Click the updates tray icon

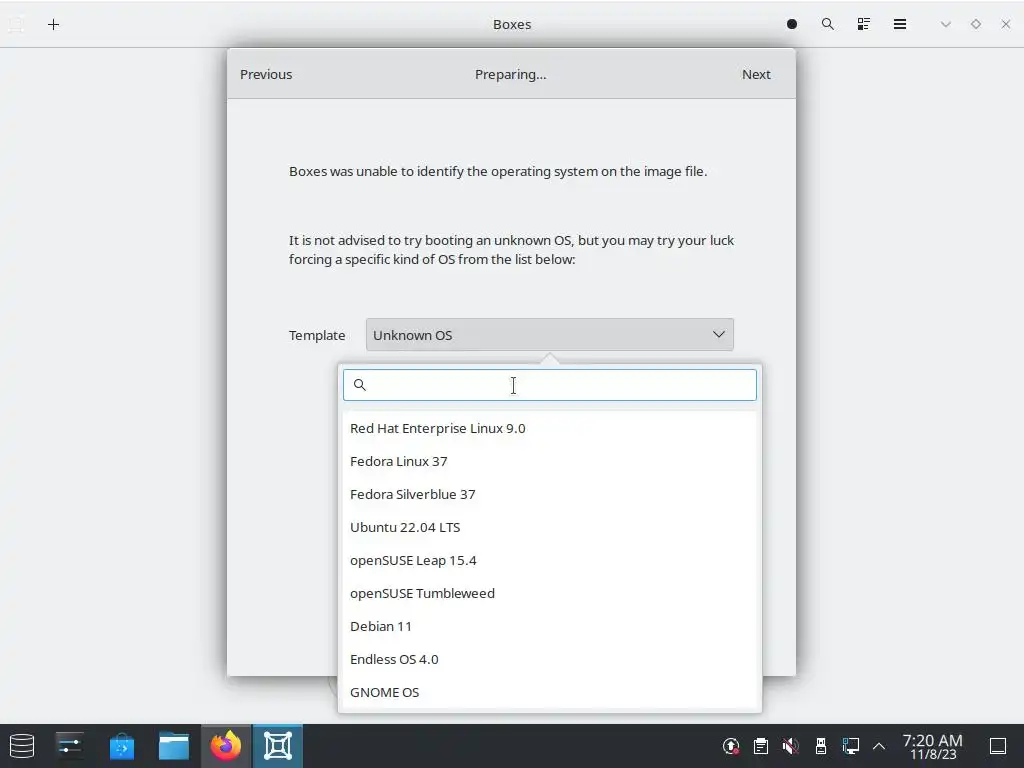coord(731,746)
